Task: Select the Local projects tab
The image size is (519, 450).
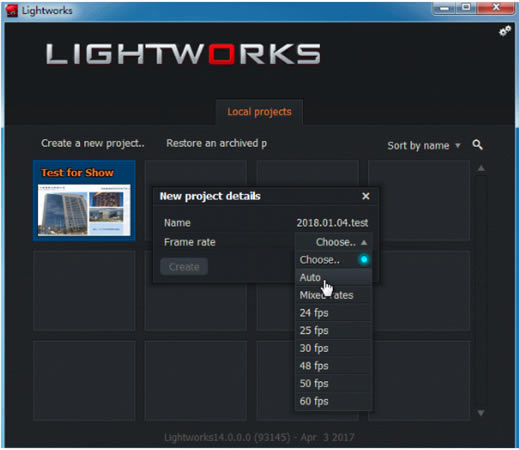Action: click(259, 112)
